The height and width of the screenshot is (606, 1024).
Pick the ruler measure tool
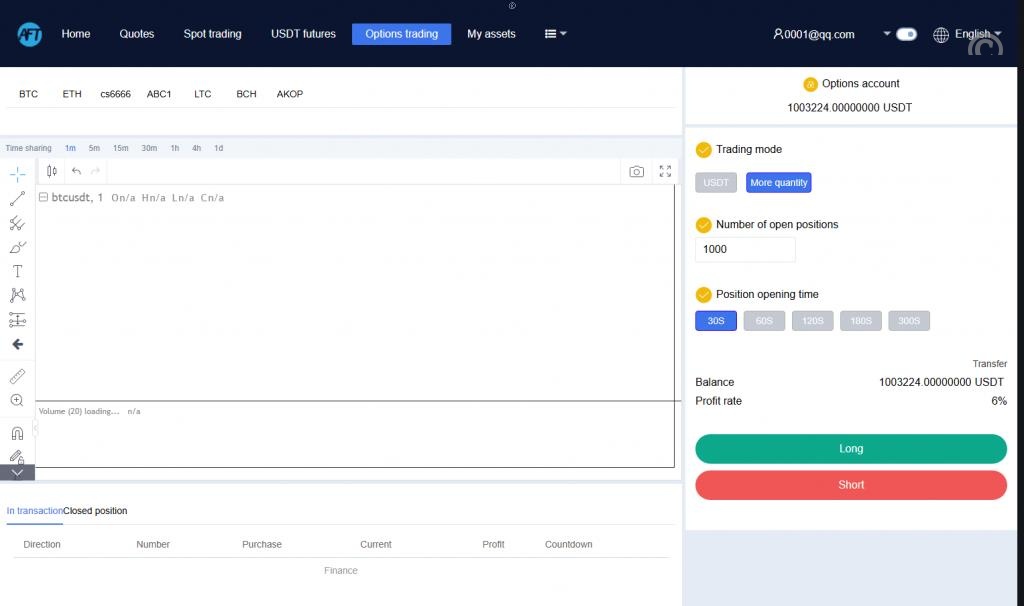[x=17, y=376]
